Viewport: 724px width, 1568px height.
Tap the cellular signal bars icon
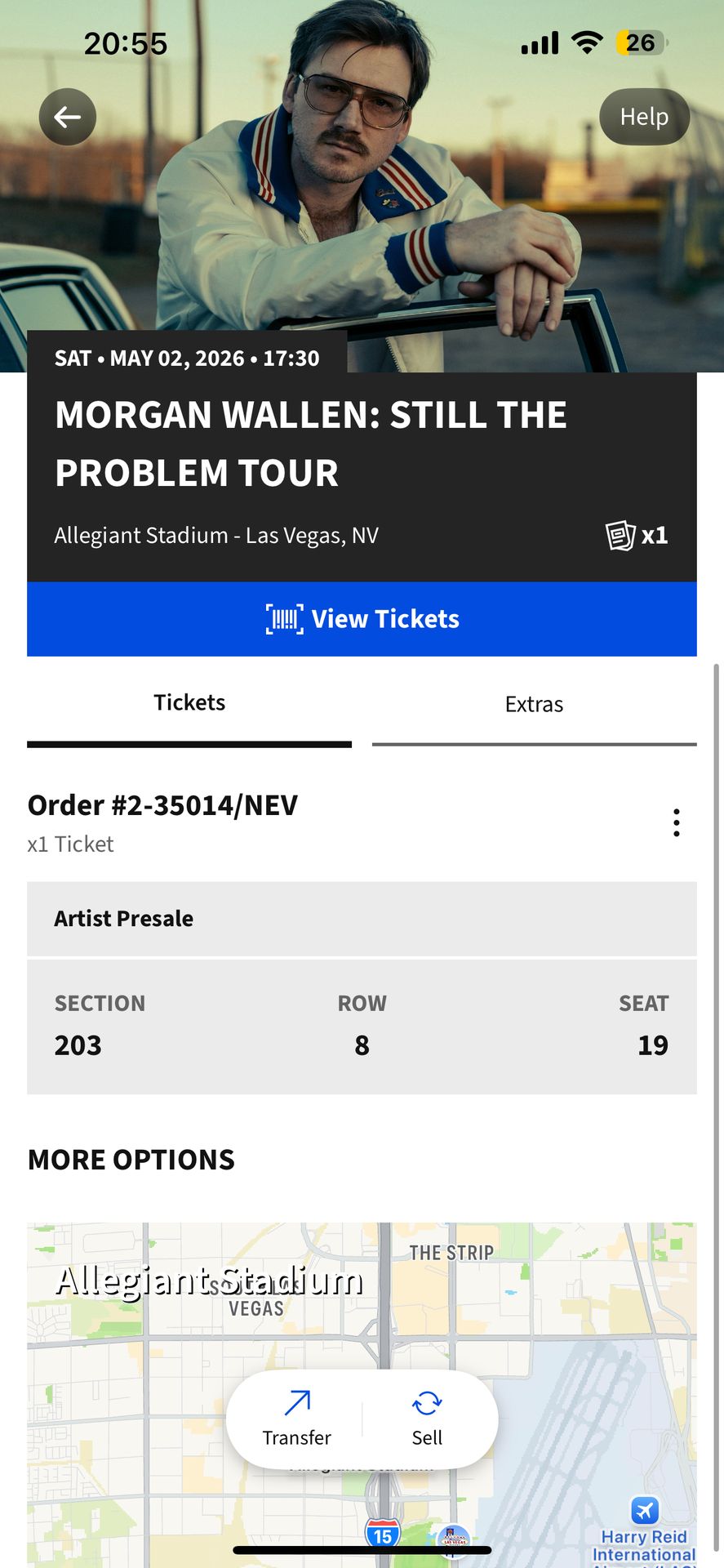tap(540, 42)
